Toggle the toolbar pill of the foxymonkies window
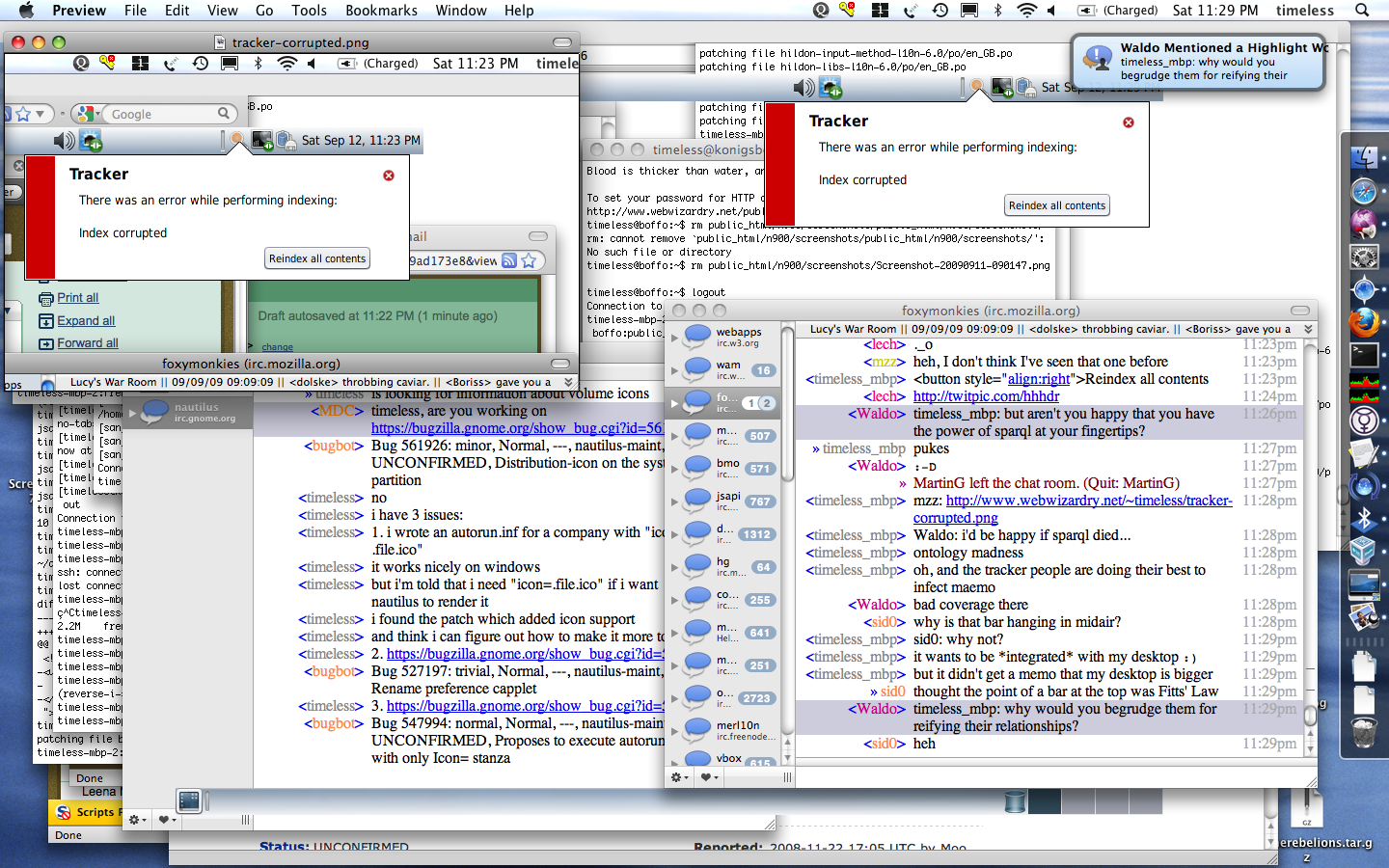 (1300, 311)
